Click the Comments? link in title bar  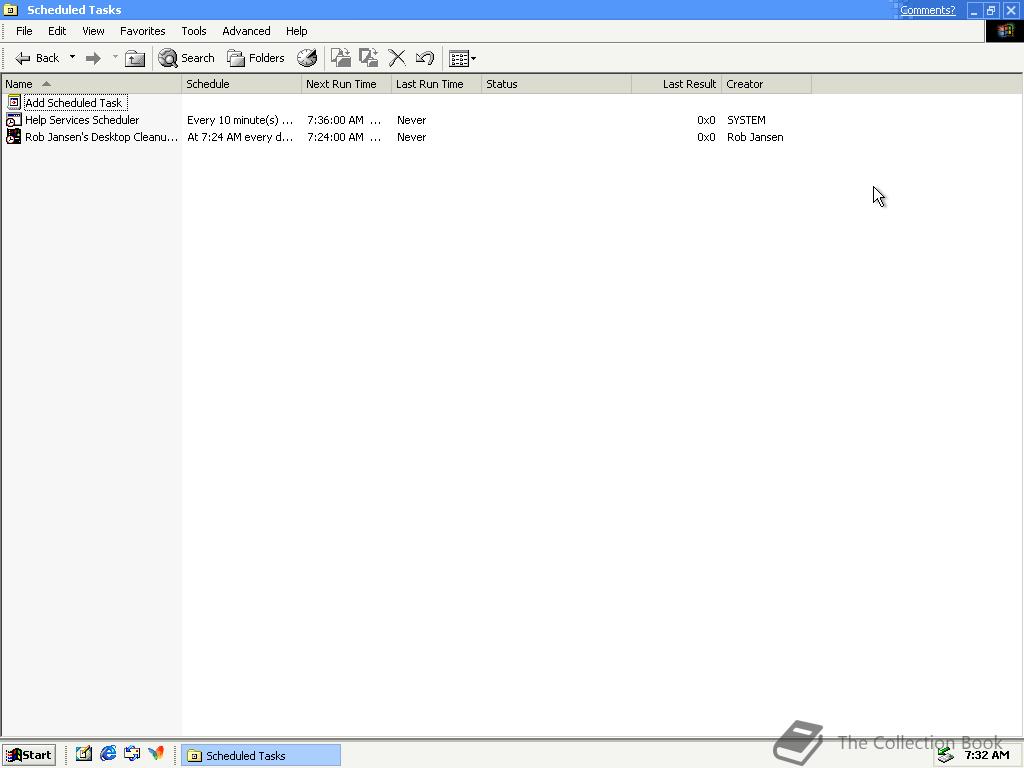927,10
